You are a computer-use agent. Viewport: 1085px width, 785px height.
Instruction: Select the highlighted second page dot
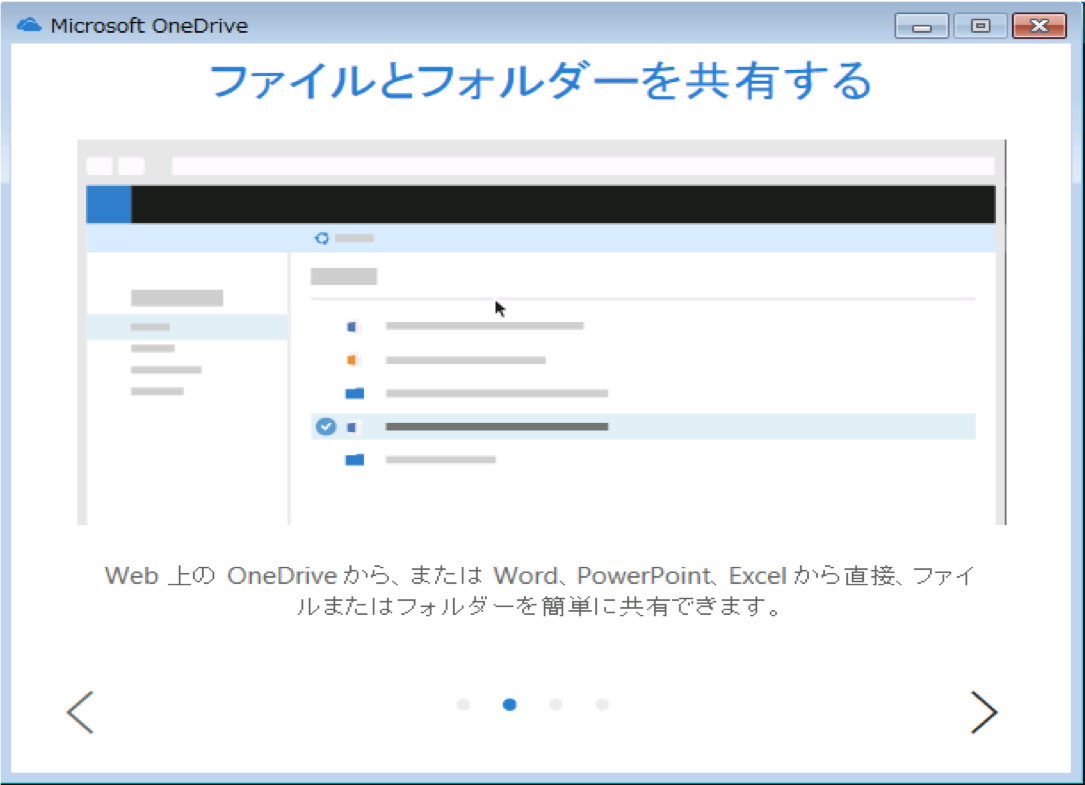click(x=510, y=705)
